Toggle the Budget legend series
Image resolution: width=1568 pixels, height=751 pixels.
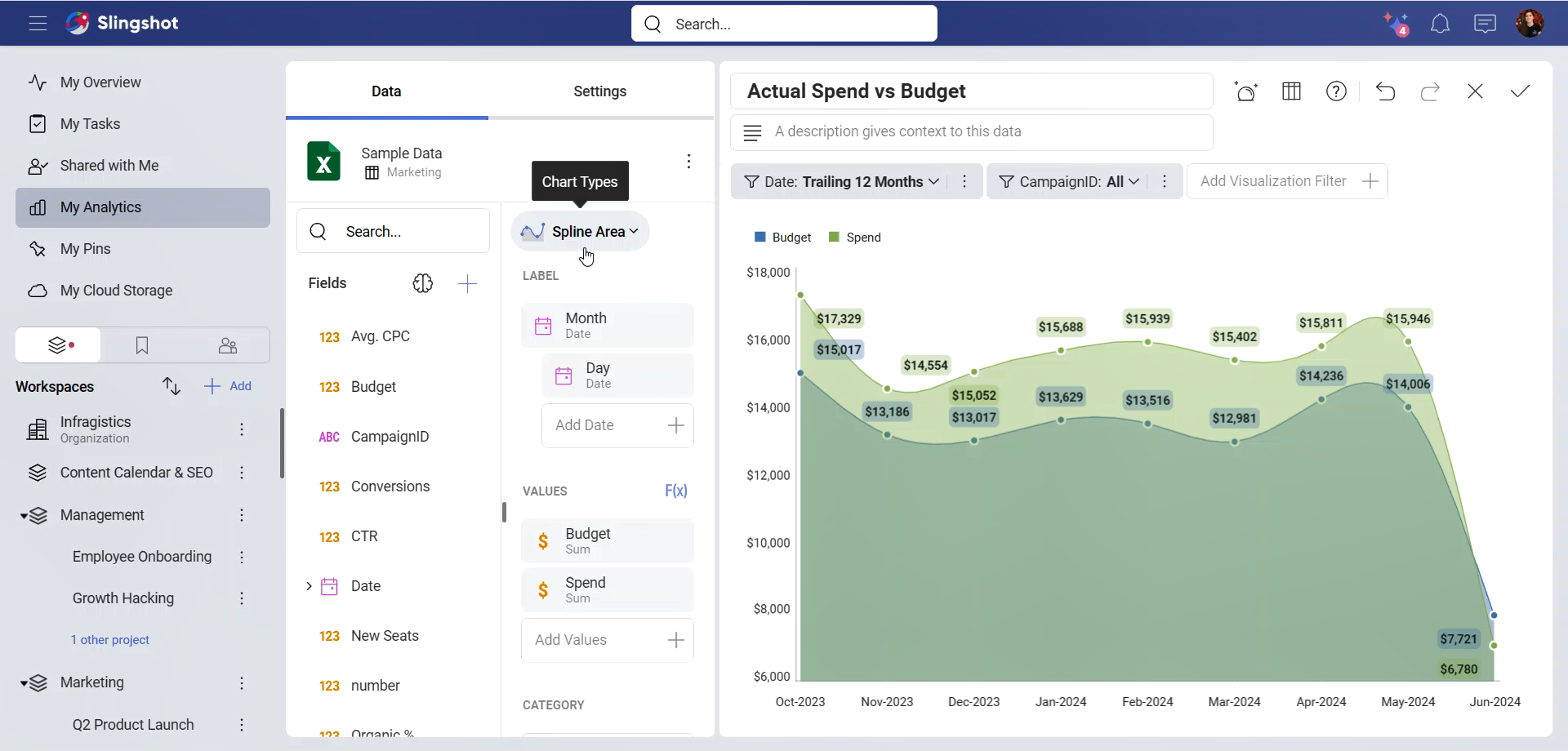782,238
